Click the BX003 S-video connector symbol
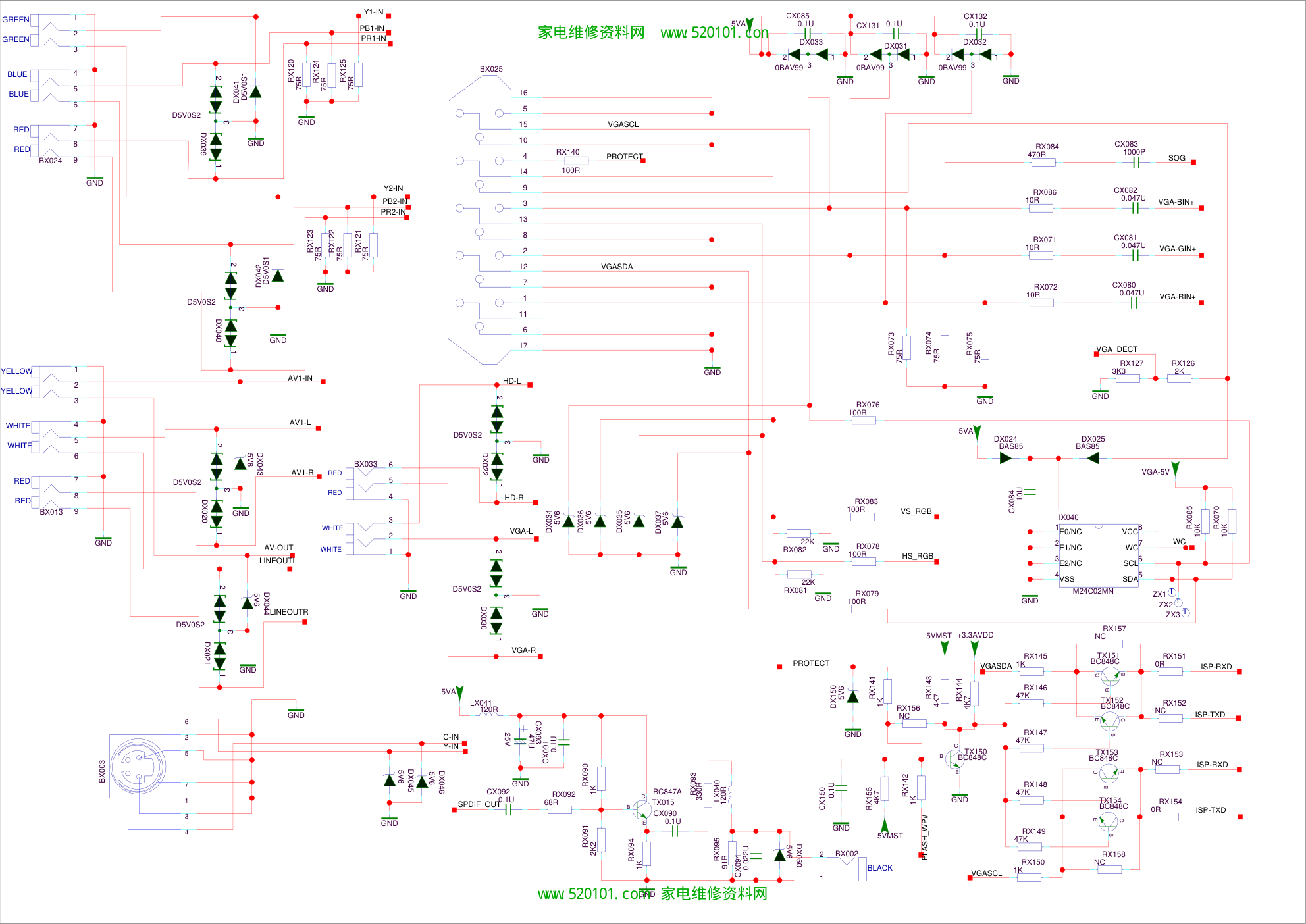 139,767
